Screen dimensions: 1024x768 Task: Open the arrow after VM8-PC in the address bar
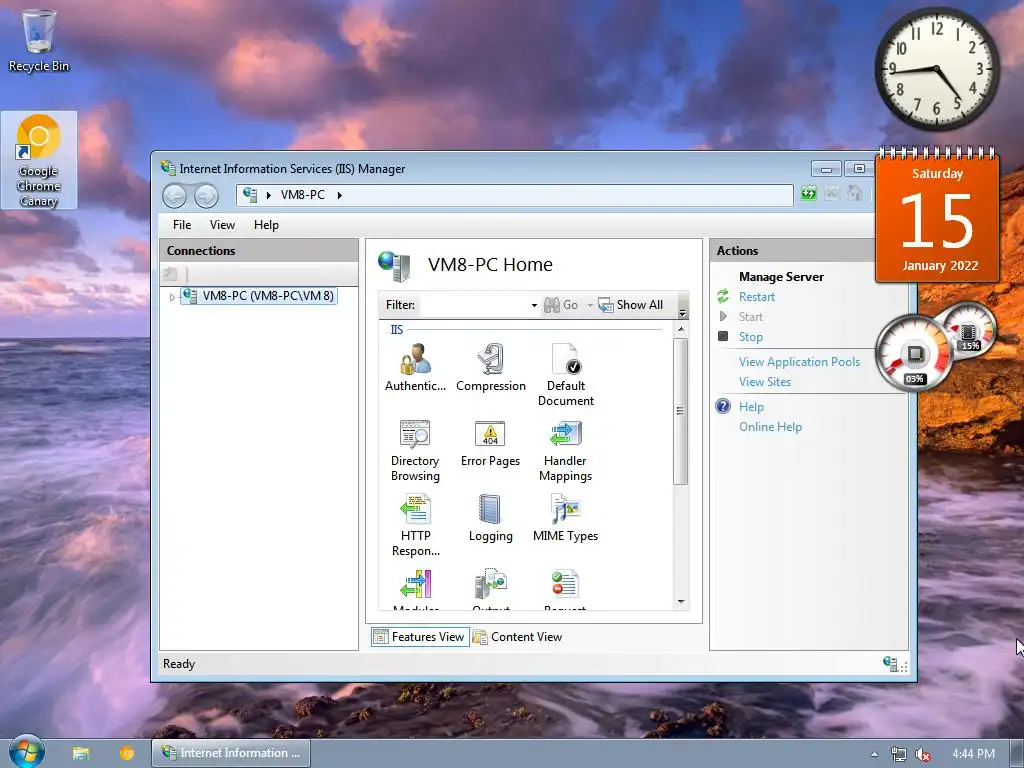point(340,195)
